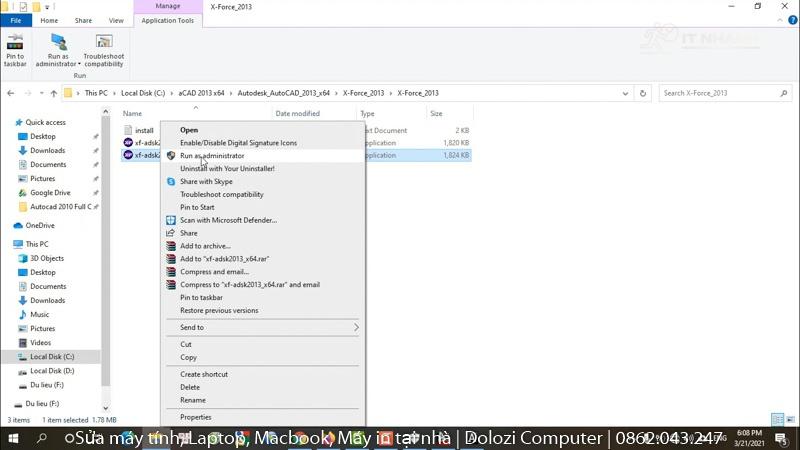Switch to the Share ribbon tab
This screenshot has width=800, height=450.
[83, 20]
